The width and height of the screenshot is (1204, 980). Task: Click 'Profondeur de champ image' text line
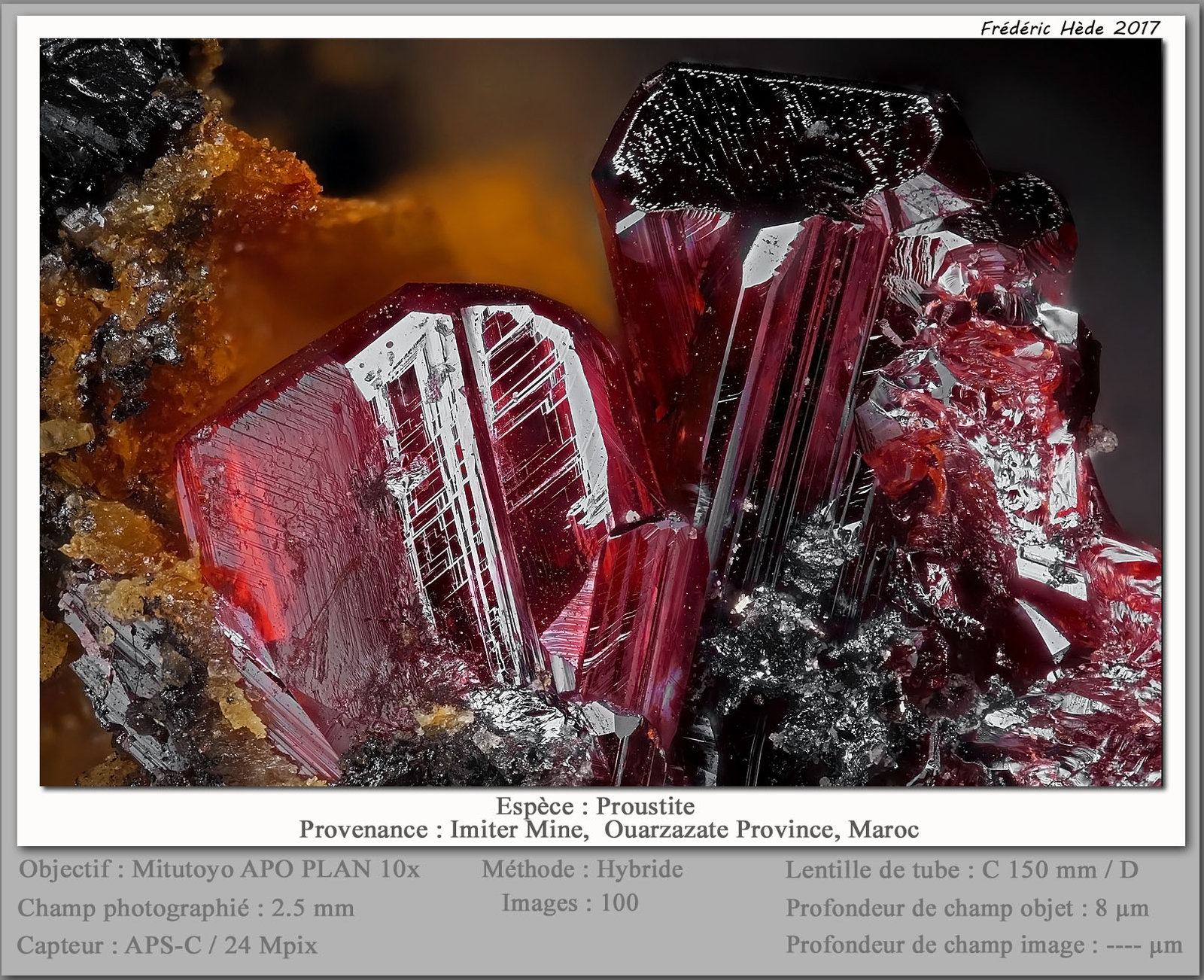point(984,944)
